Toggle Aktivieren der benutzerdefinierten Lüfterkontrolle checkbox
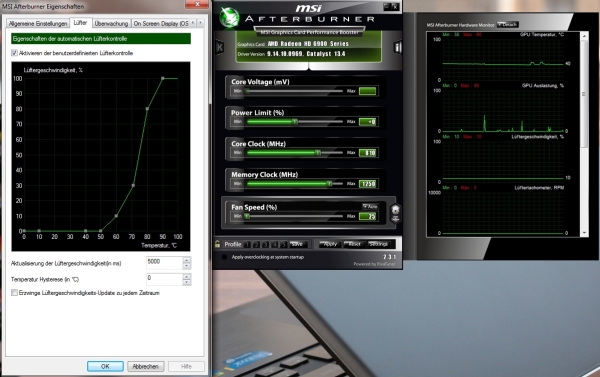Screen dimensions: 600x377 15,53
